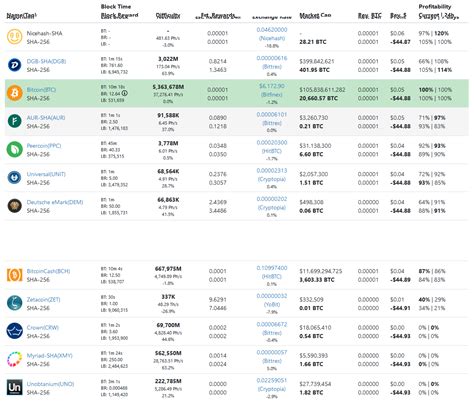
Task: Open the Zetacoin(ZET) coin link
Action: pos(44,299)
